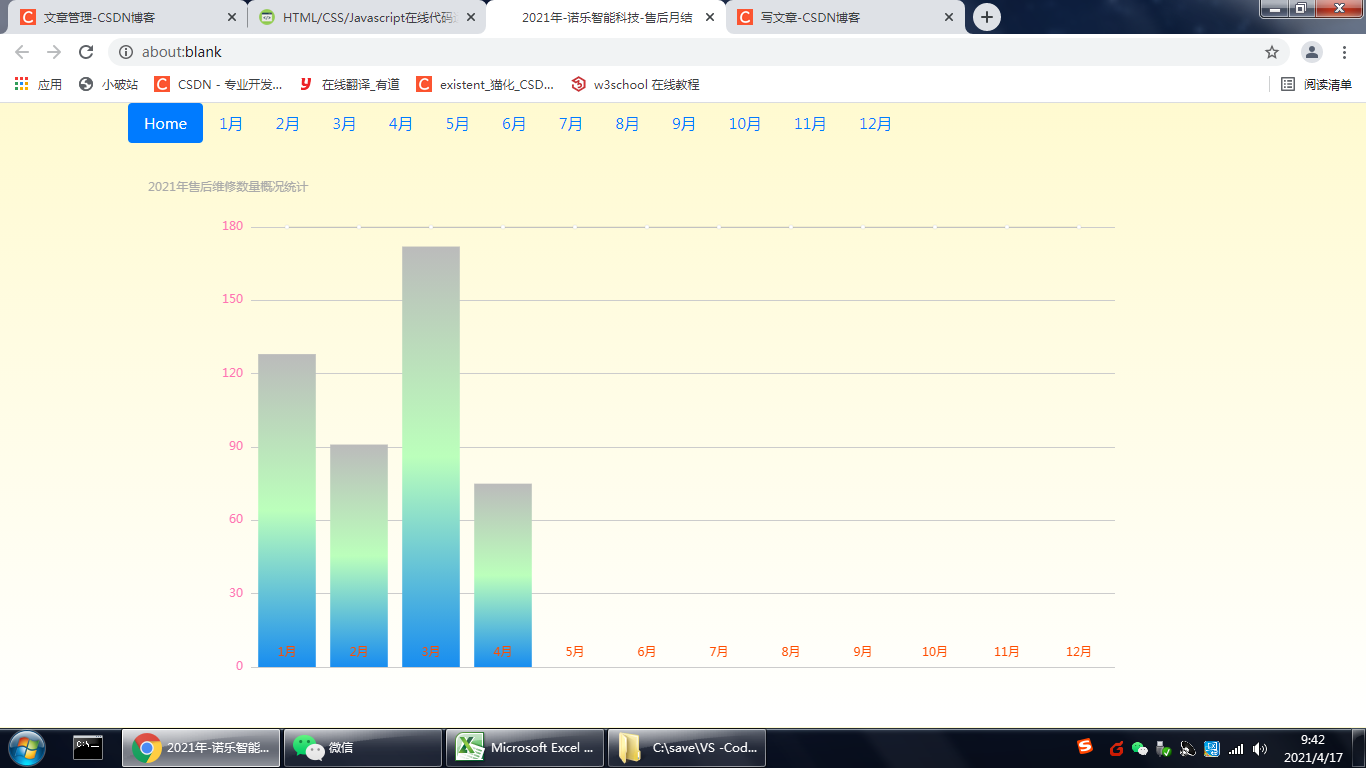
Task: Click the 180 y-axis label
Action: pos(232,226)
